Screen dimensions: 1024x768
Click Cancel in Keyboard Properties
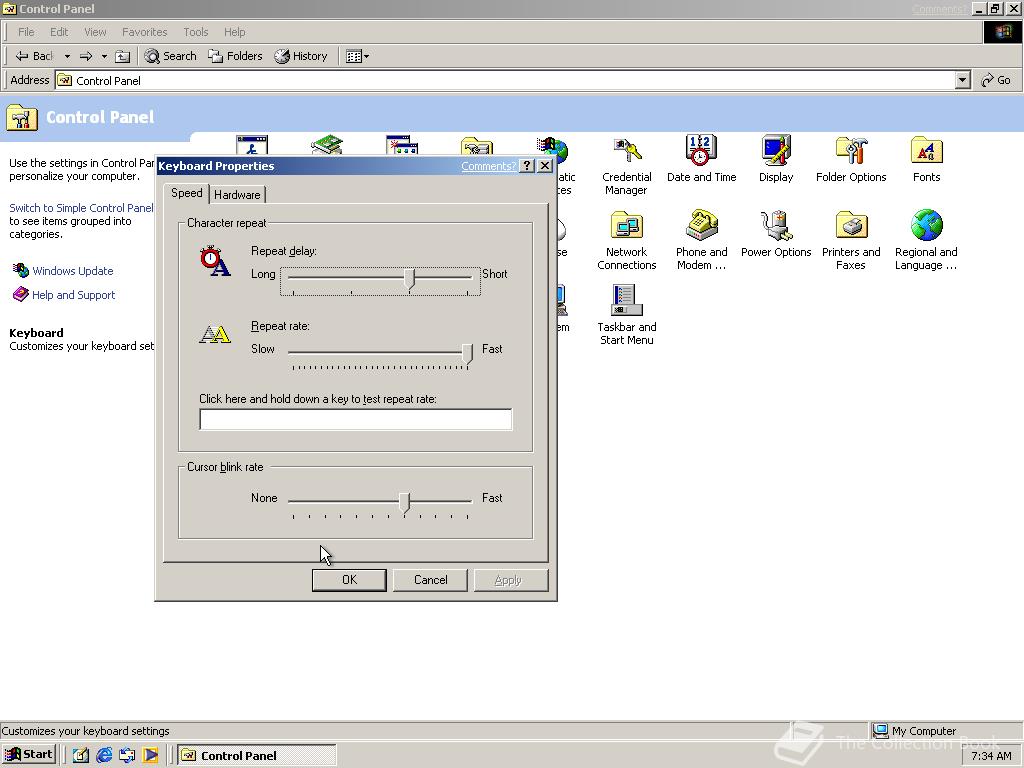pyautogui.click(x=430, y=580)
